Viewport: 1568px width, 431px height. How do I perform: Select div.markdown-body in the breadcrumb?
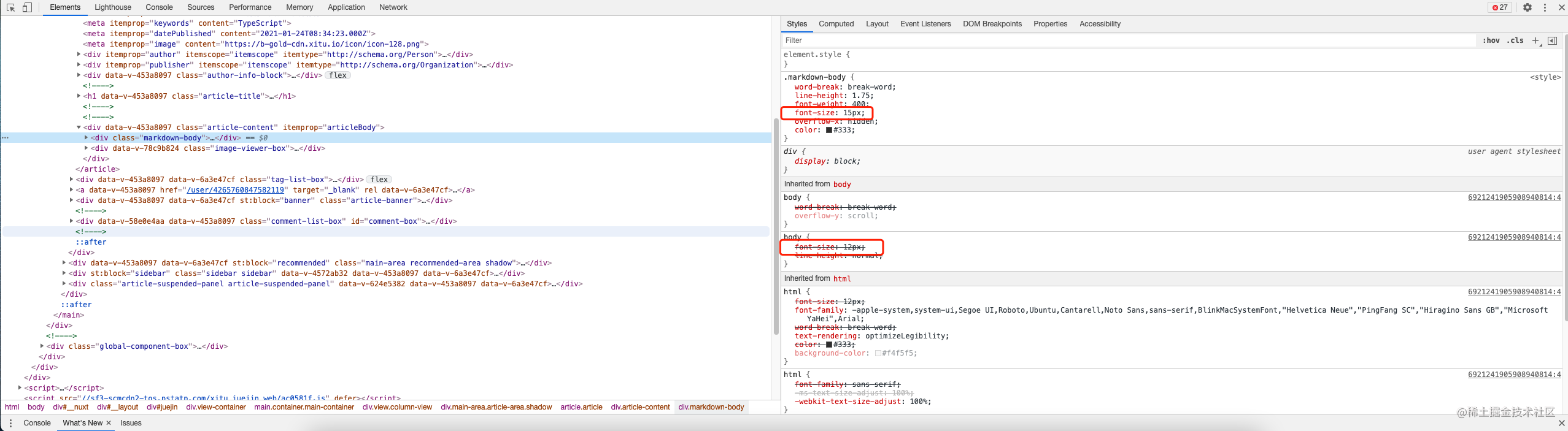711,407
